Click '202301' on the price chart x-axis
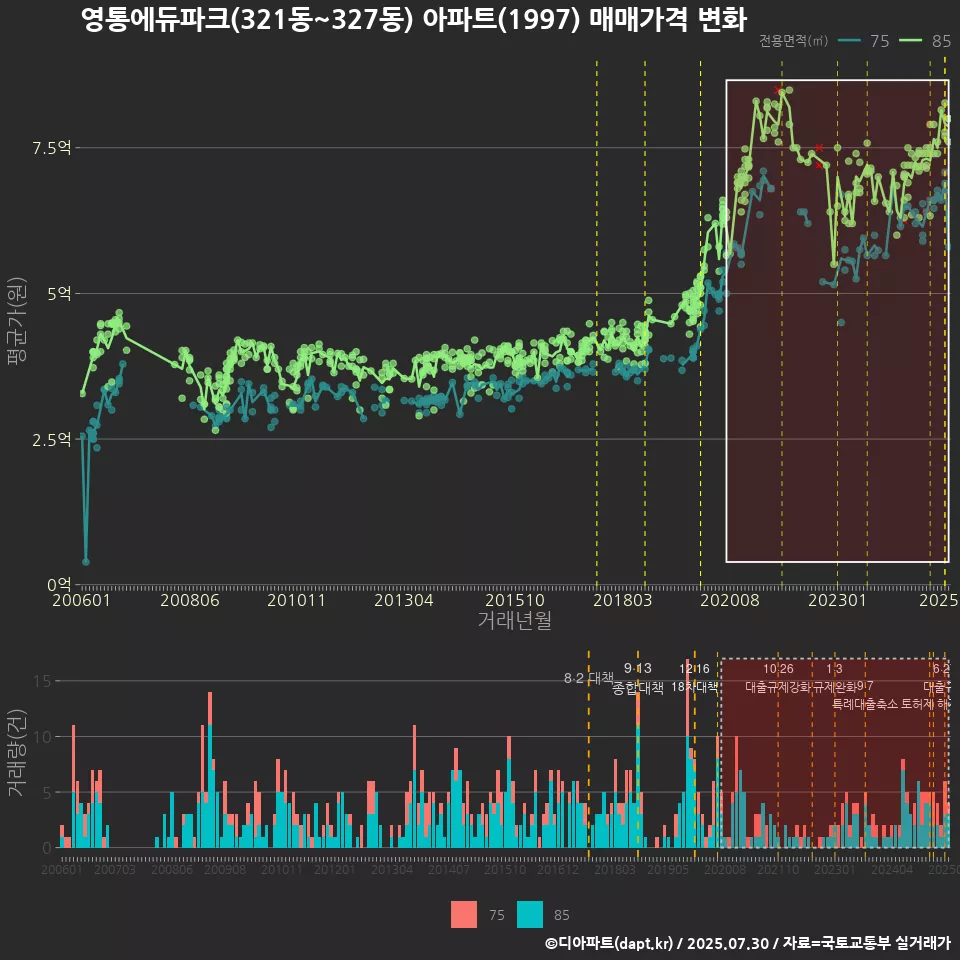Viewport: 960px width, 960px height. [x=838, y=600]
